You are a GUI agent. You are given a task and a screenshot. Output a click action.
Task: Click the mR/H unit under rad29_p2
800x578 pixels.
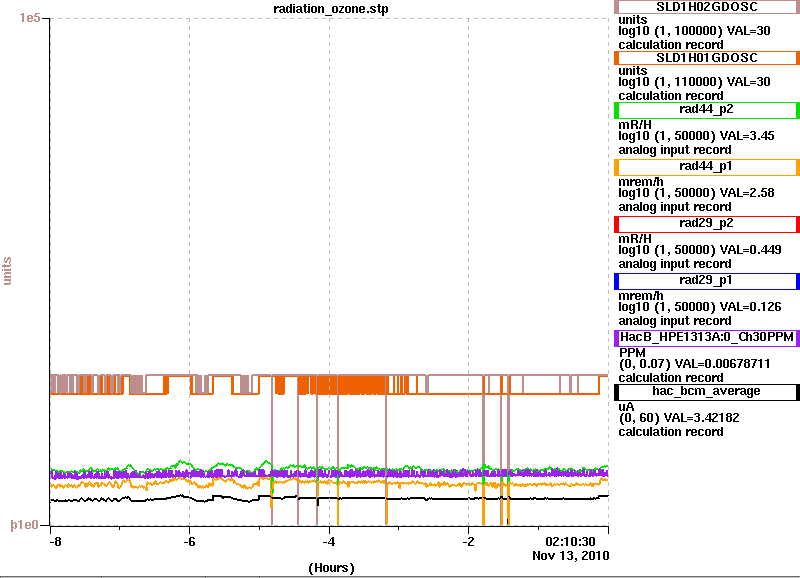click(x=635, y=239)
